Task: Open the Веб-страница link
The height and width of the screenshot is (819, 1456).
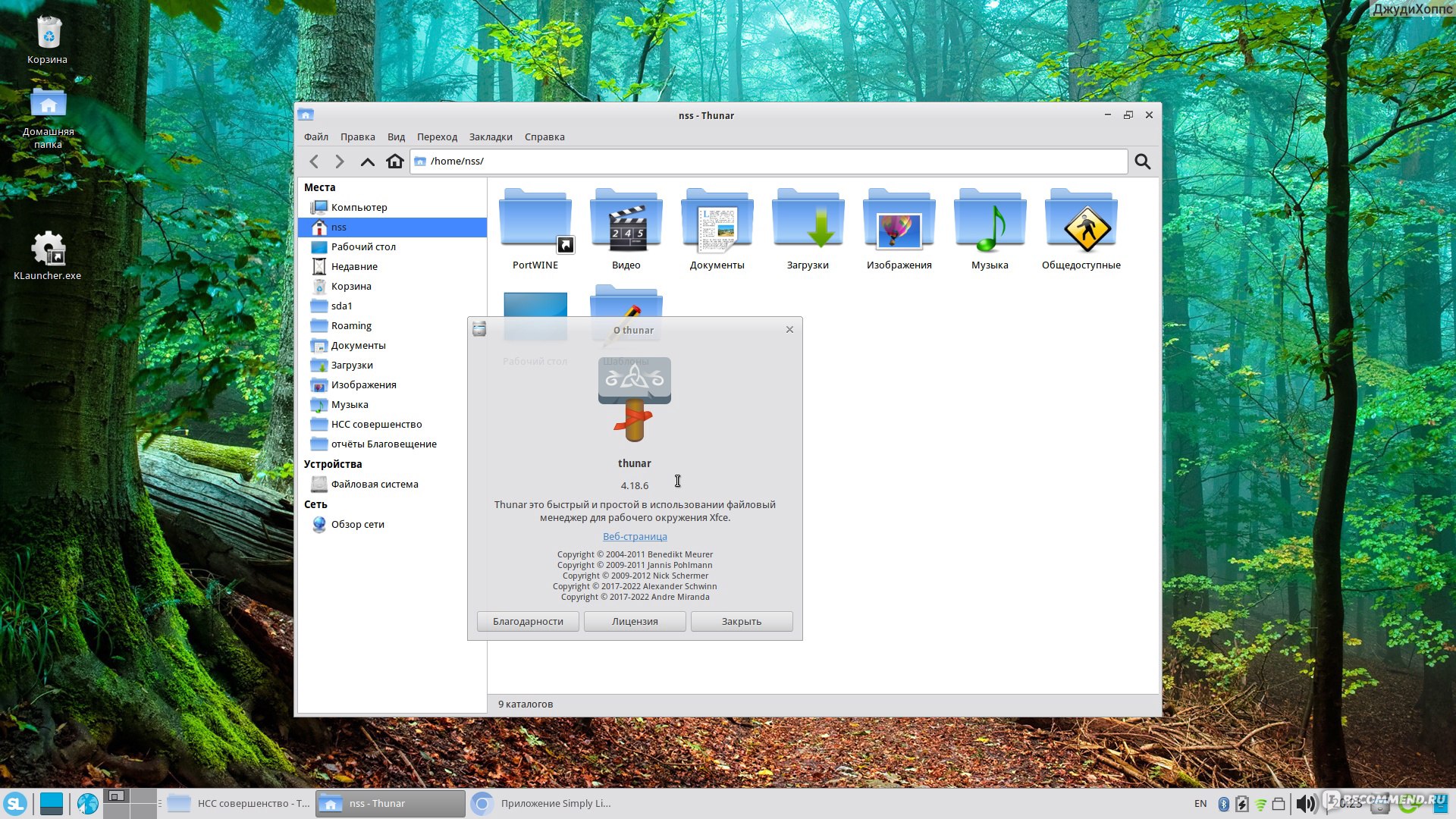Action: click(635, 536)
